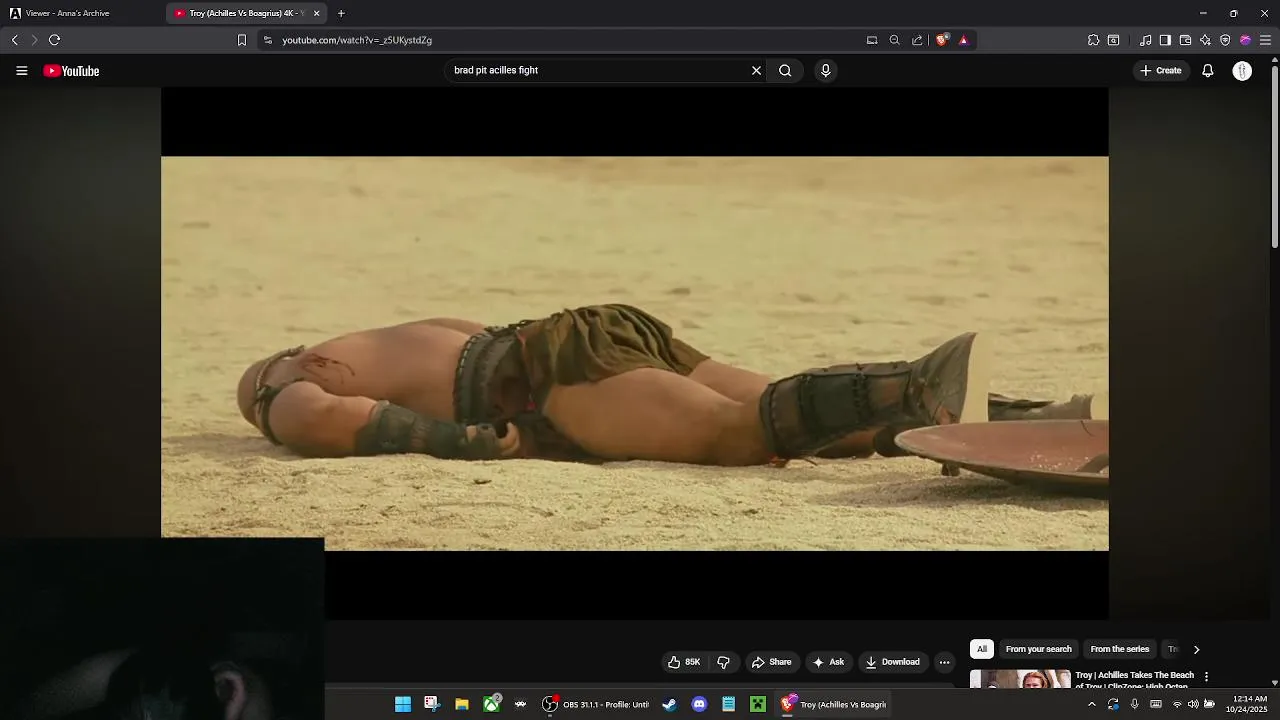The image size is (1280, 720).
Task: Open clock and date 12:14 AM
Action: click(x=1247, y=704)
